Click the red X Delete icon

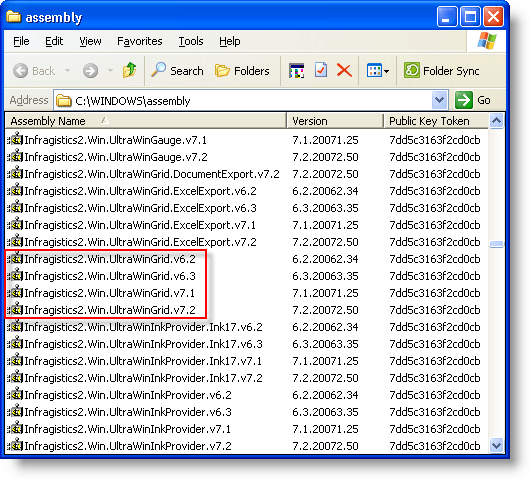point(344,71)
